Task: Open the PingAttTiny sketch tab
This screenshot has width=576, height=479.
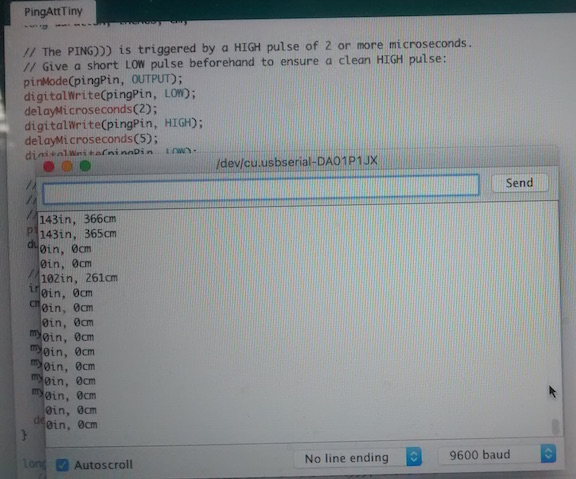Action: [x=53, y=12]
